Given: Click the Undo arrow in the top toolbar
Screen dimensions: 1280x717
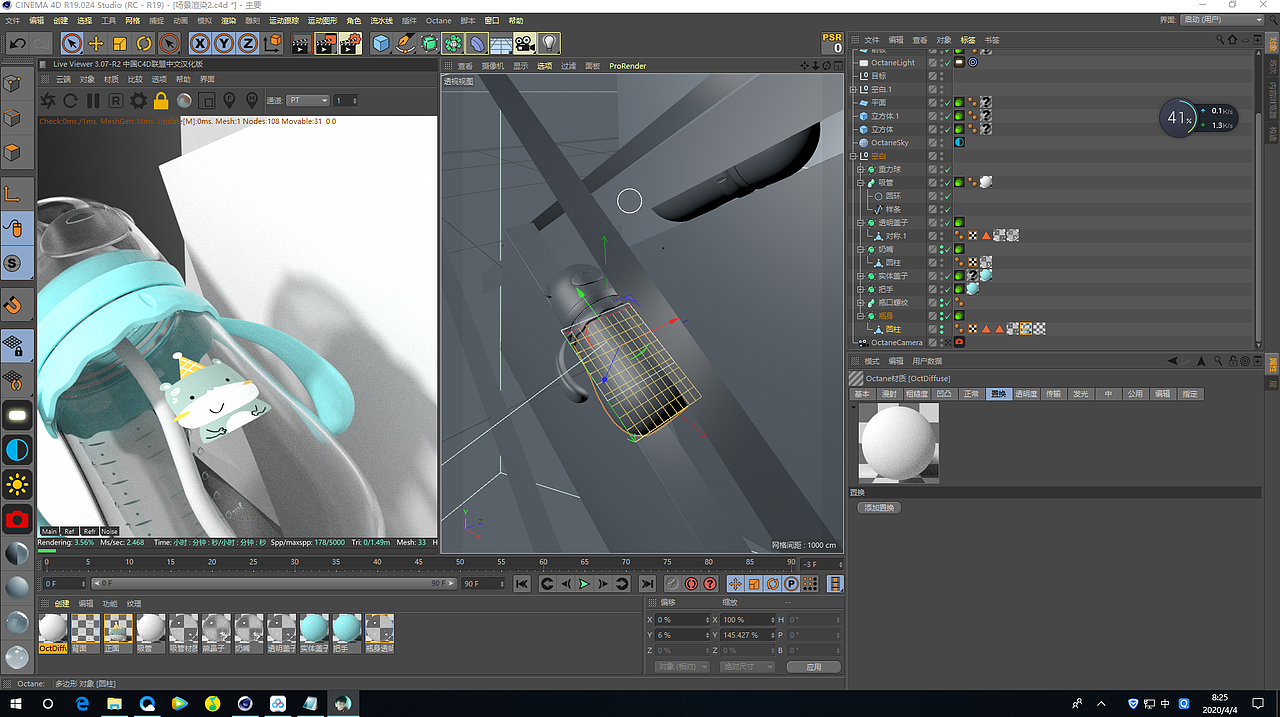Looking at the screenshot, I should pyautogui.click(x=18, y=43).
